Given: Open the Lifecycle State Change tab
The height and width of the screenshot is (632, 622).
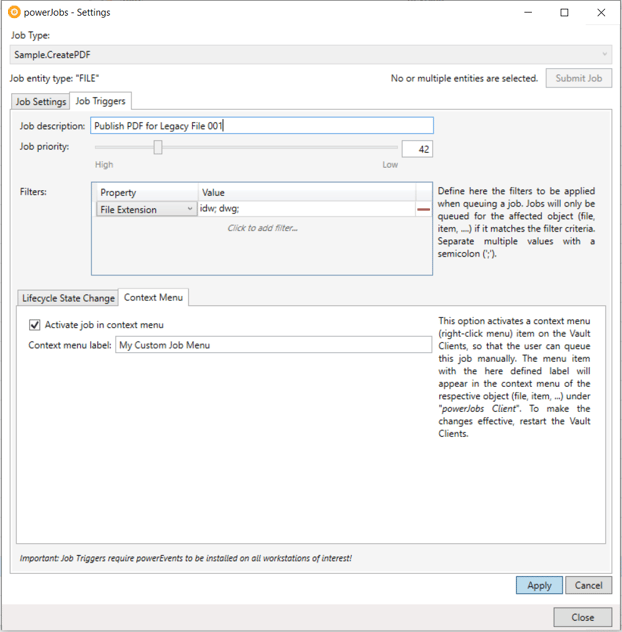Looking at the screenshot, I should click(68, 298).
